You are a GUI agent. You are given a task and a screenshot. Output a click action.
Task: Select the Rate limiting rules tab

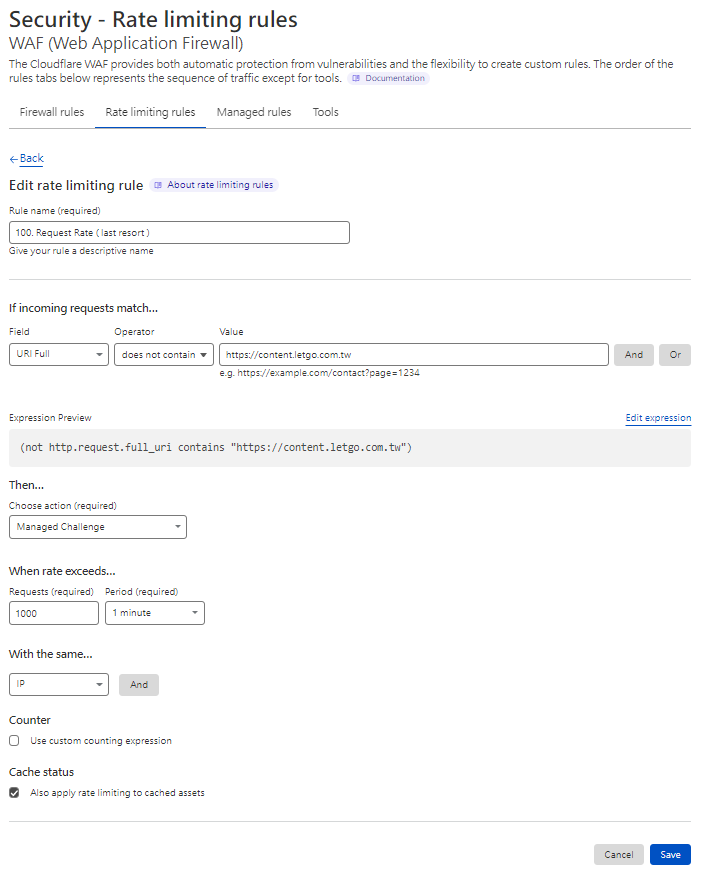click(x=150, y=112)
